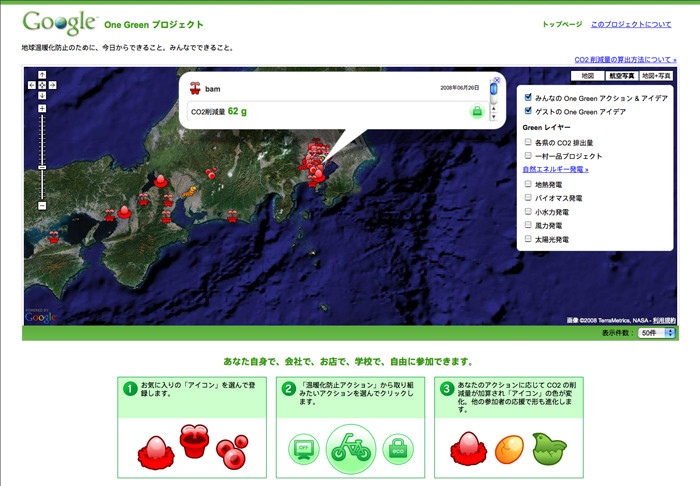Switch to the 航空写真 satellite view

click(621, 76)
